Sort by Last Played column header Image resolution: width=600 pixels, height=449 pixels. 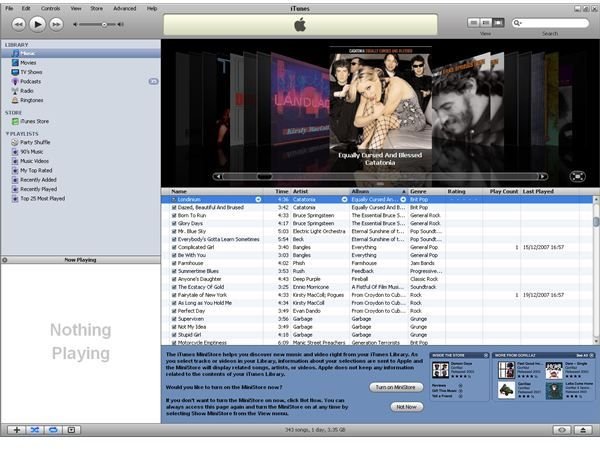pyautogui.click(x=550, y=191)
